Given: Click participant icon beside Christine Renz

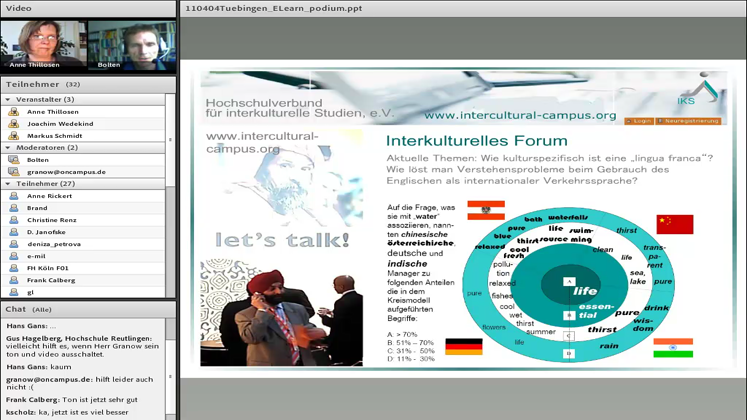Looking at the screenshot, I should coord(14,220).
